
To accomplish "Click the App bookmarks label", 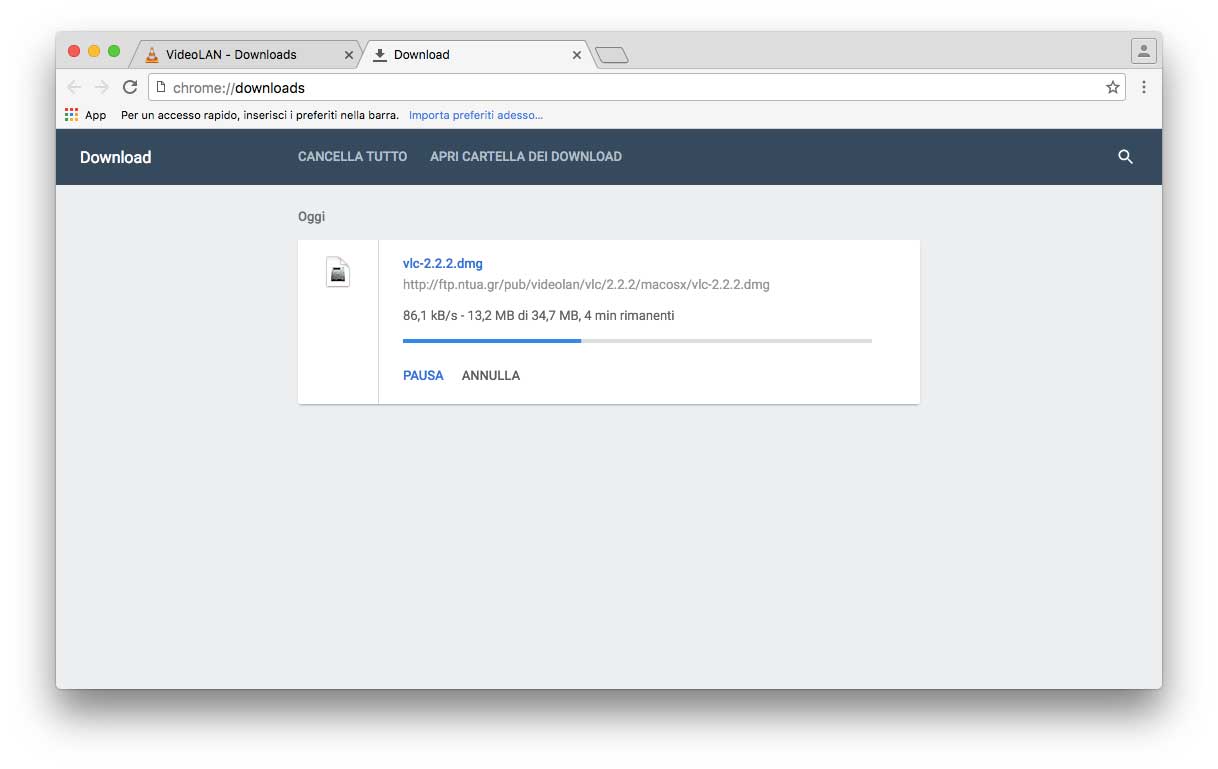I will 95,115.
